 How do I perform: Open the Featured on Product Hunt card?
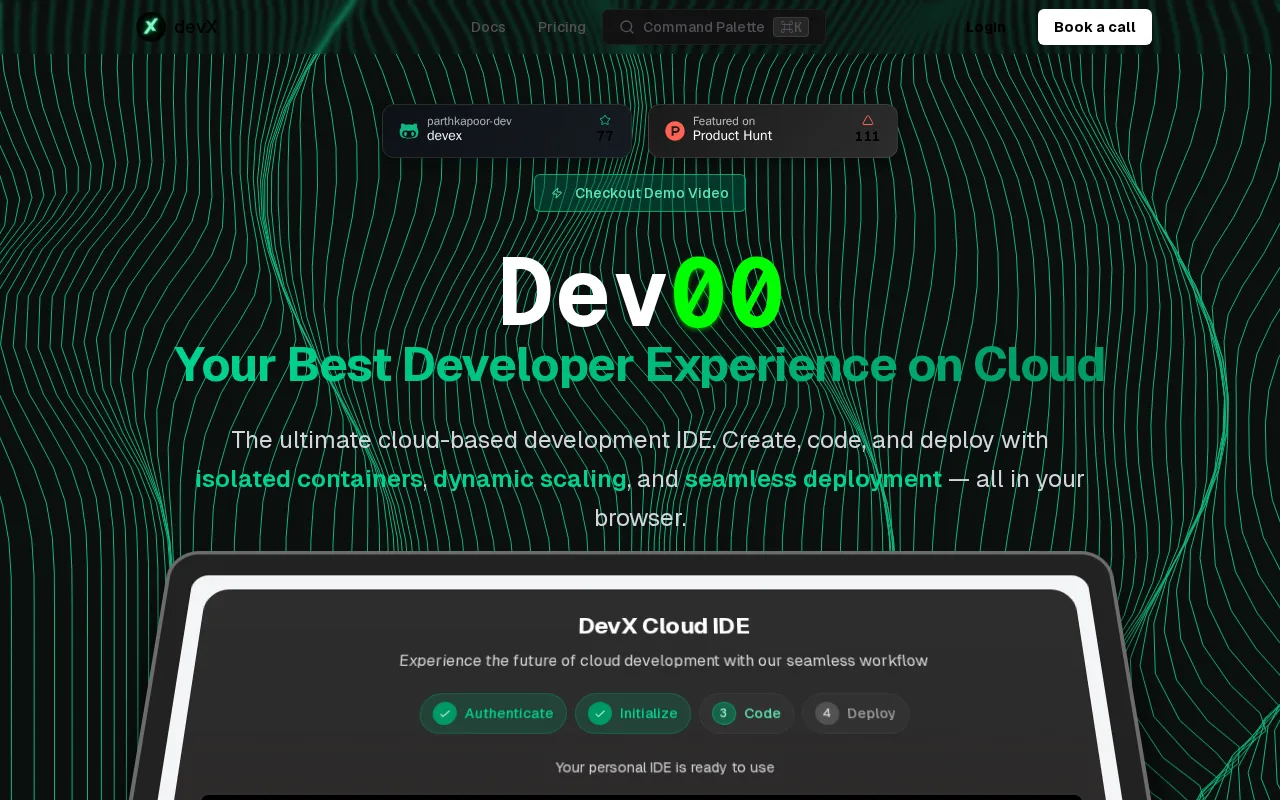click(x=773, y=131)
